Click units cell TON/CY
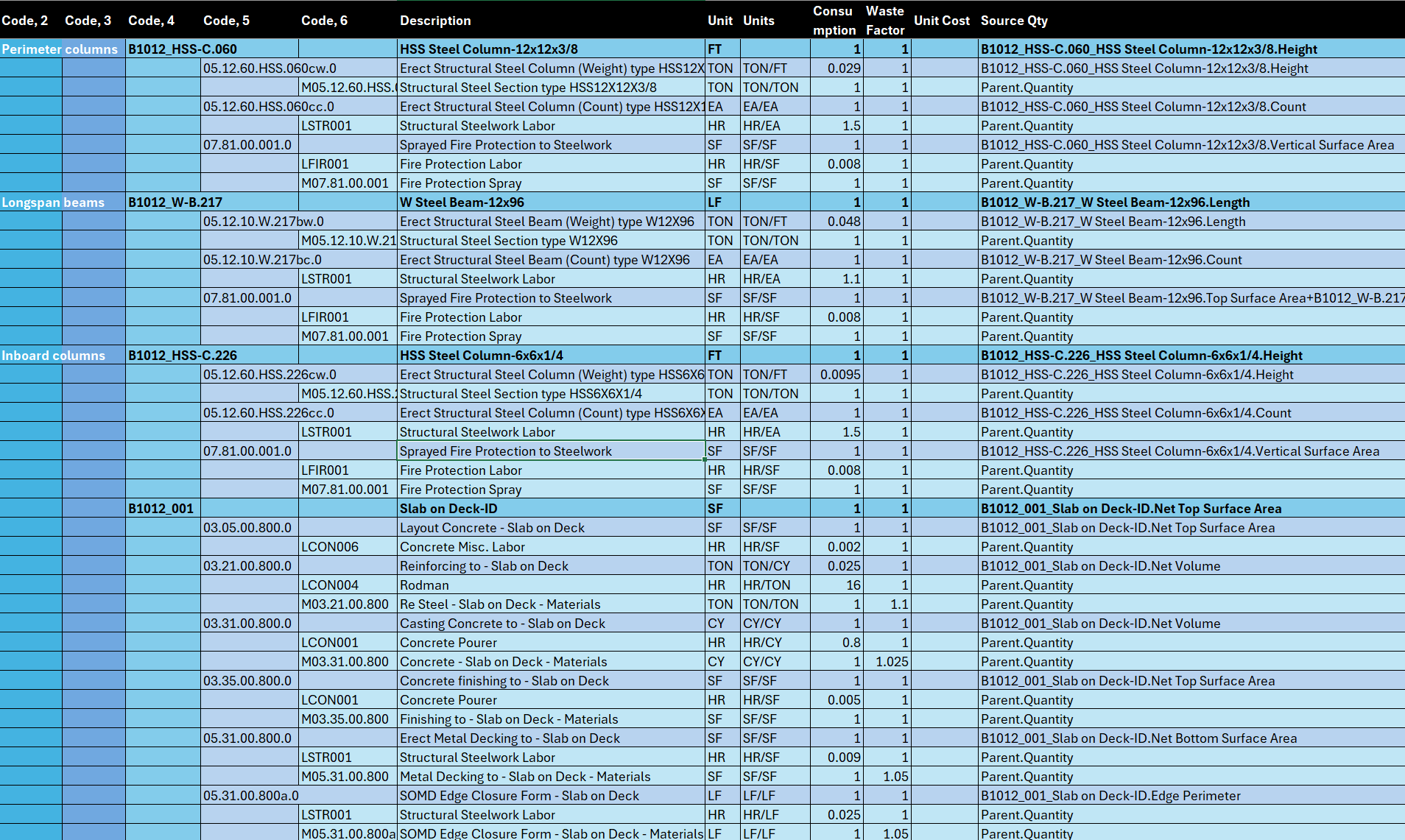Image resolution: width=1405 pixels, height=840 pixels. click(x=775, y=566)
